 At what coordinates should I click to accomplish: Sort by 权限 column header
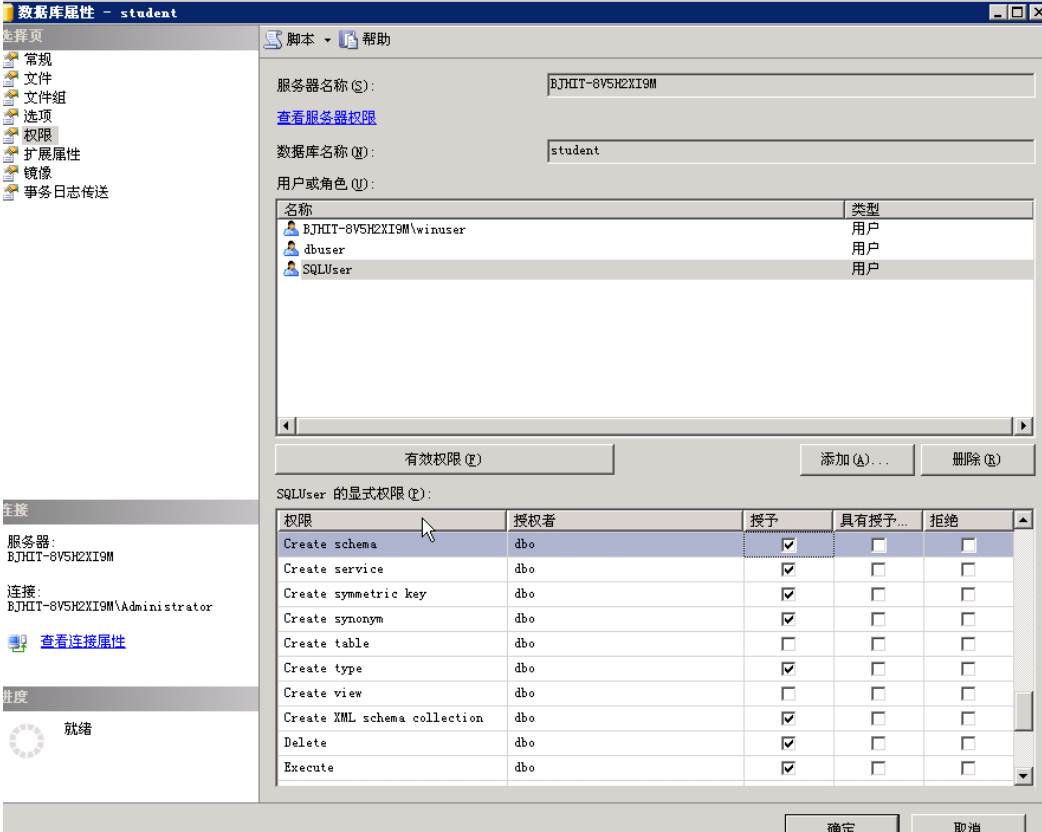(x=392, y=520)
